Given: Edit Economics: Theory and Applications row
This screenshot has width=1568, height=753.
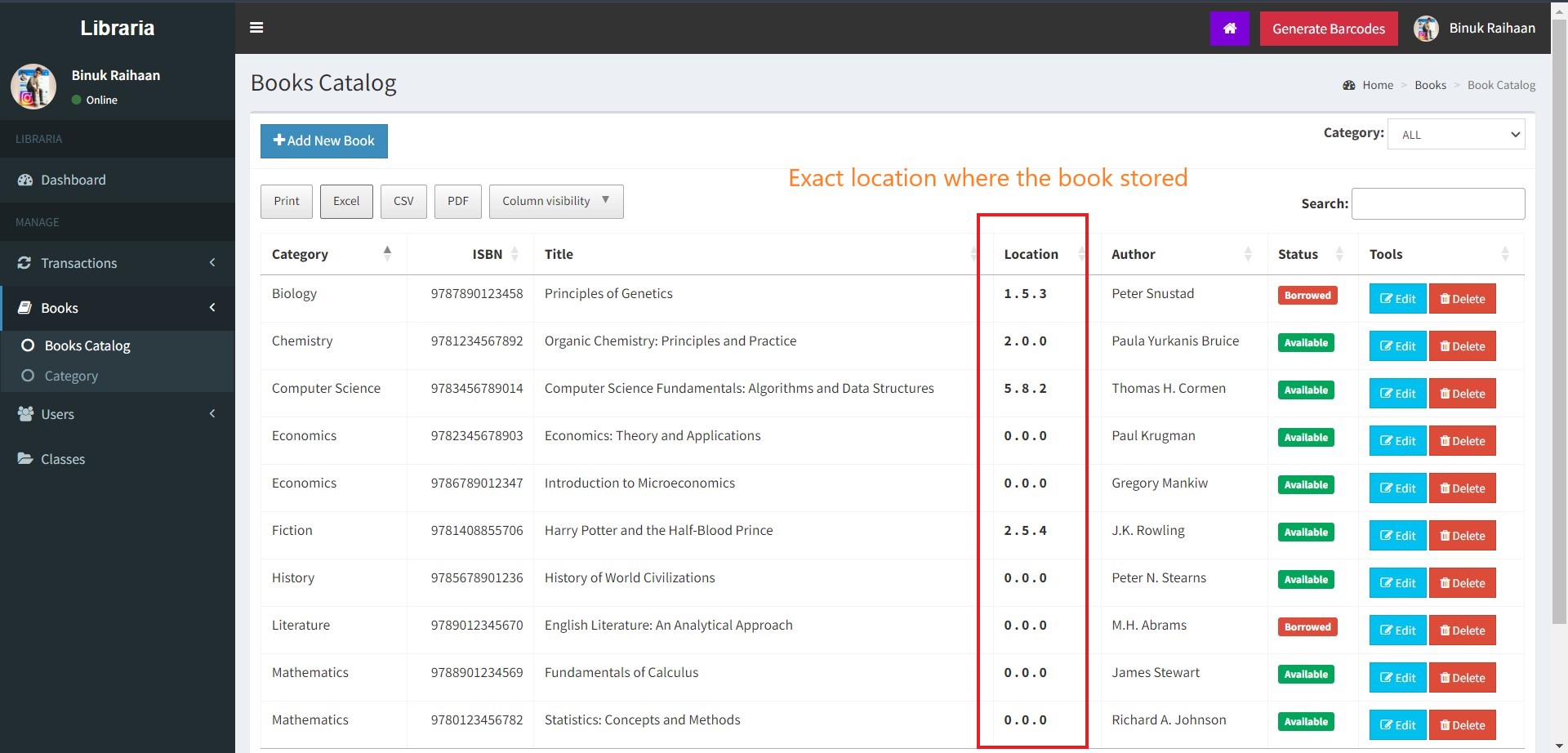Looking at the screenshot, I should (x=1398, y=441).
